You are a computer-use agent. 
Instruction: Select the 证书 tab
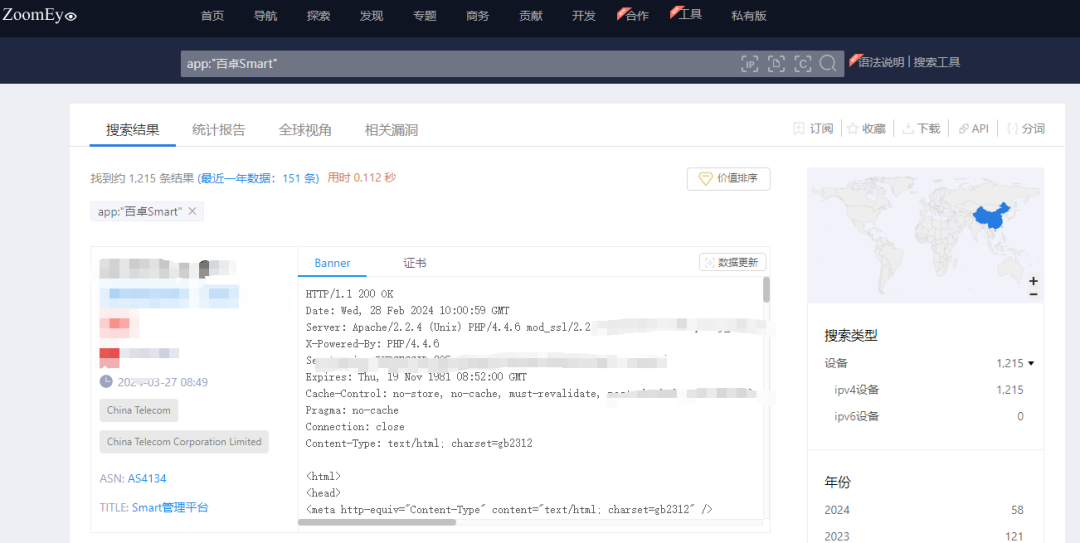click(x=415, y=263)
